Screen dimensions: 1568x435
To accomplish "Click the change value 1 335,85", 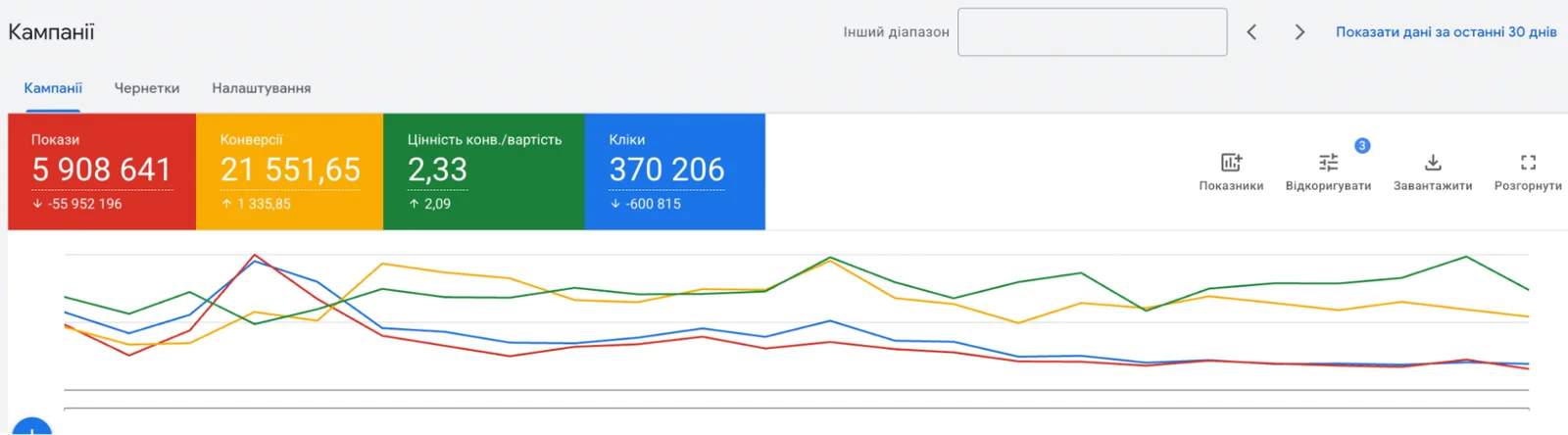I will coord(264,204).
